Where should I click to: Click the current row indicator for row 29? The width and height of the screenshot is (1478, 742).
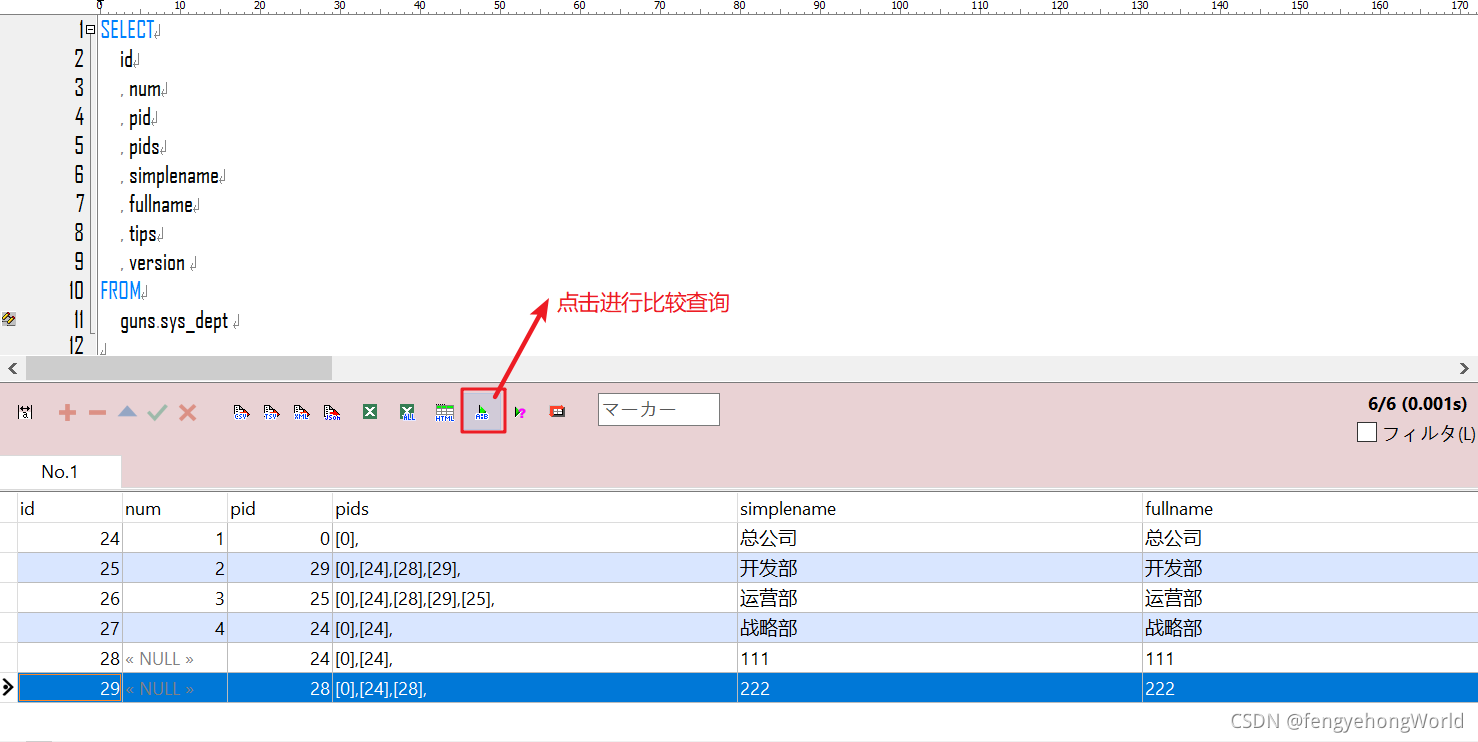pos(8,688)
